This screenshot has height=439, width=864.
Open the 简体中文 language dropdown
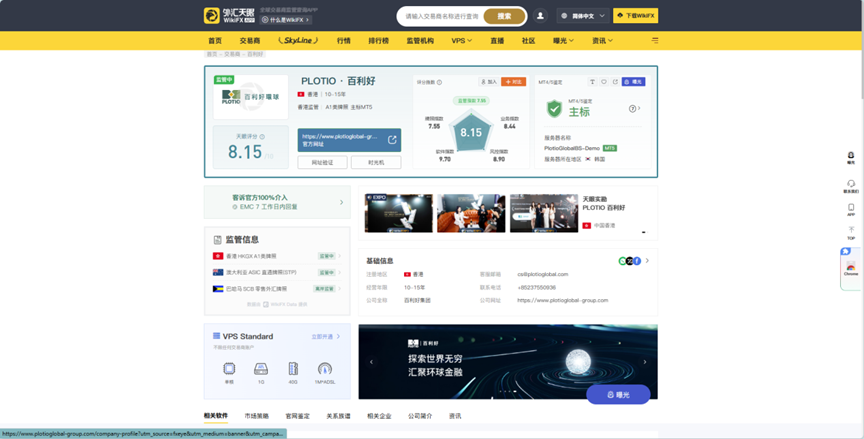[x=582, y=16]
